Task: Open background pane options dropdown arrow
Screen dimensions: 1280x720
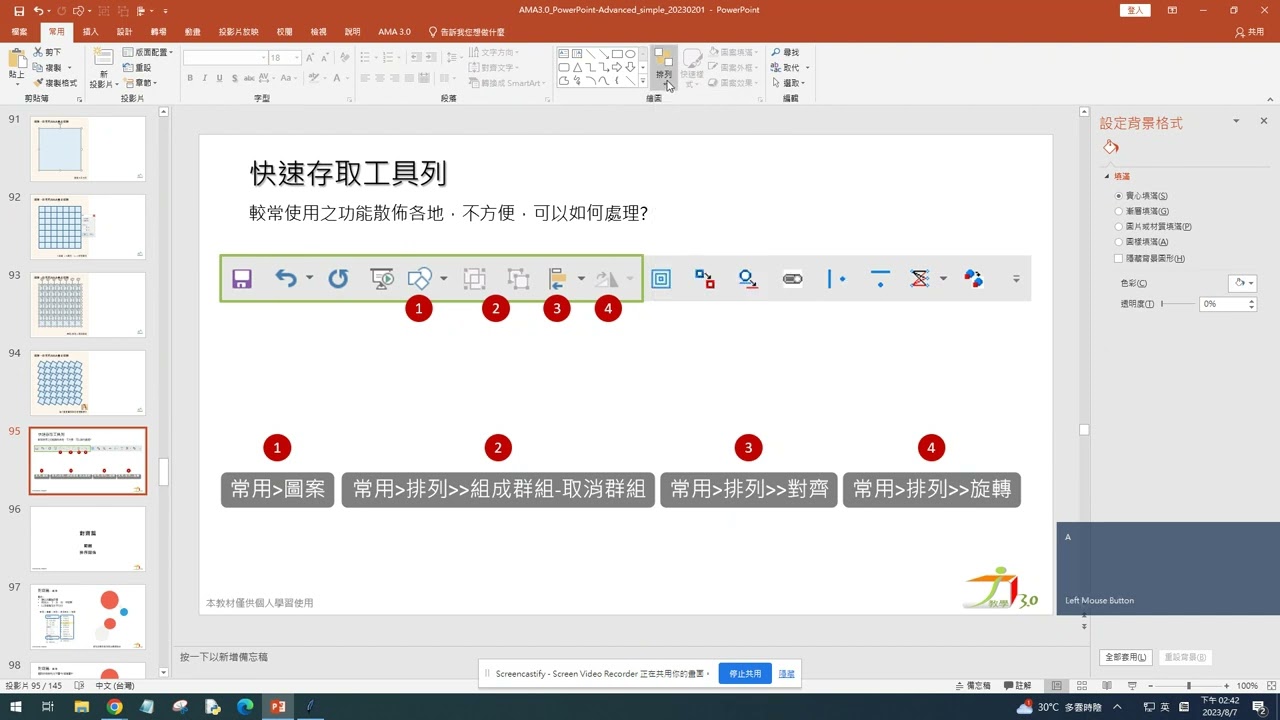Action: pyautogui.click(x=1236, y=121)
